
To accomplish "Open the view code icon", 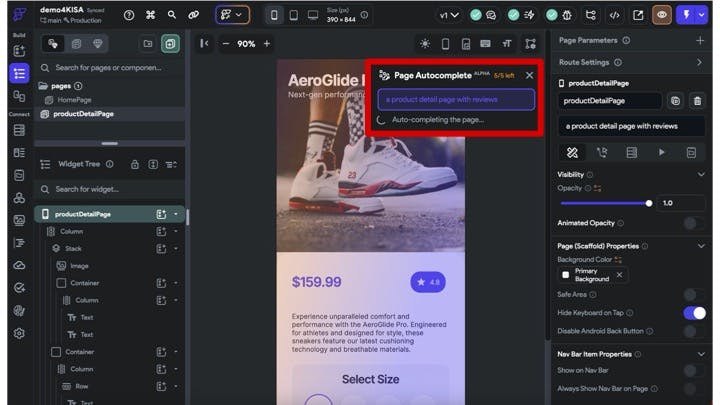I will 614,15.
